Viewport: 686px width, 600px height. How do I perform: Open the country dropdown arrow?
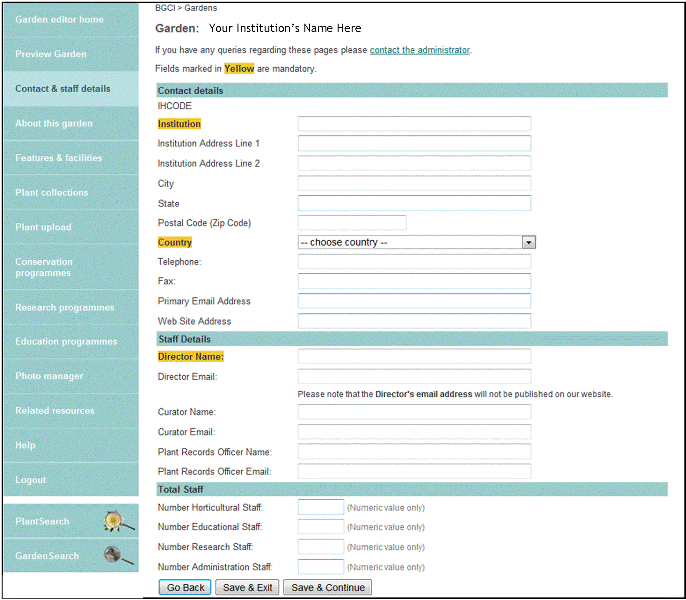coord(528,242)
